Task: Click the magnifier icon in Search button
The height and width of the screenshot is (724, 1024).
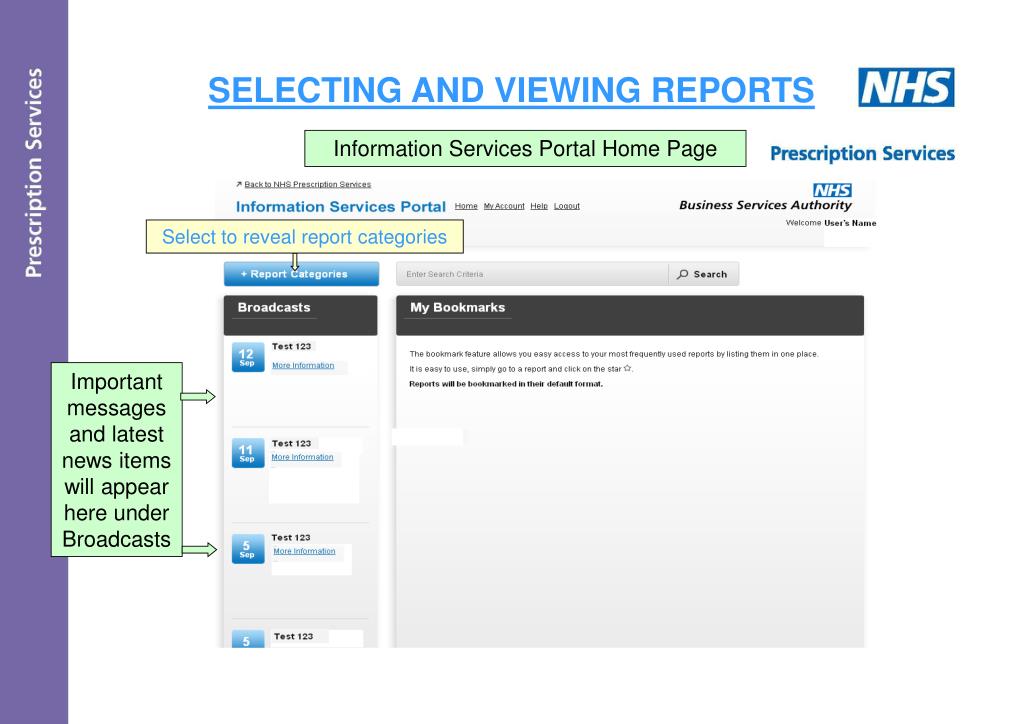Action: (682, 274)
